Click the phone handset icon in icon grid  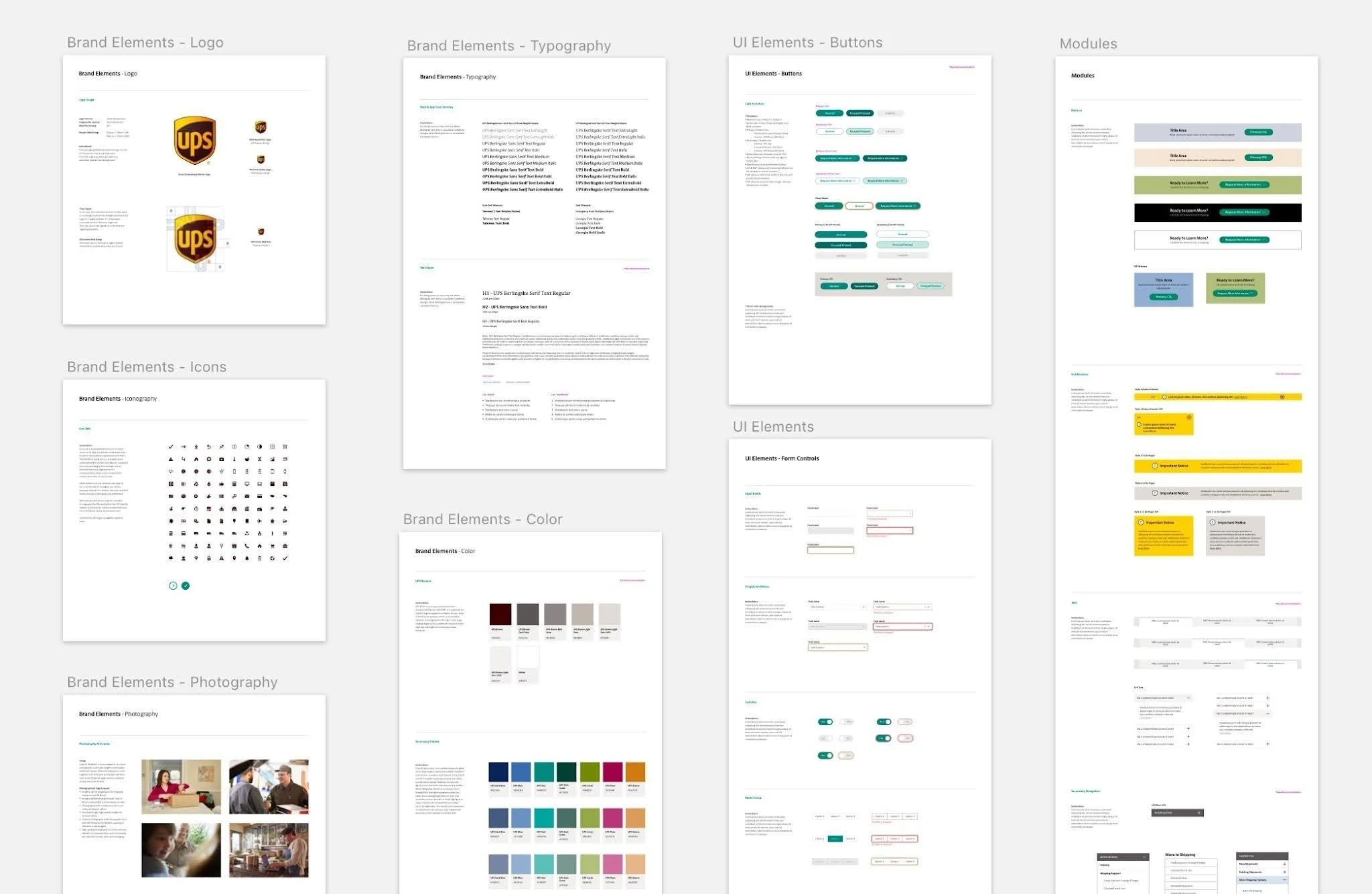click(247, 546)
